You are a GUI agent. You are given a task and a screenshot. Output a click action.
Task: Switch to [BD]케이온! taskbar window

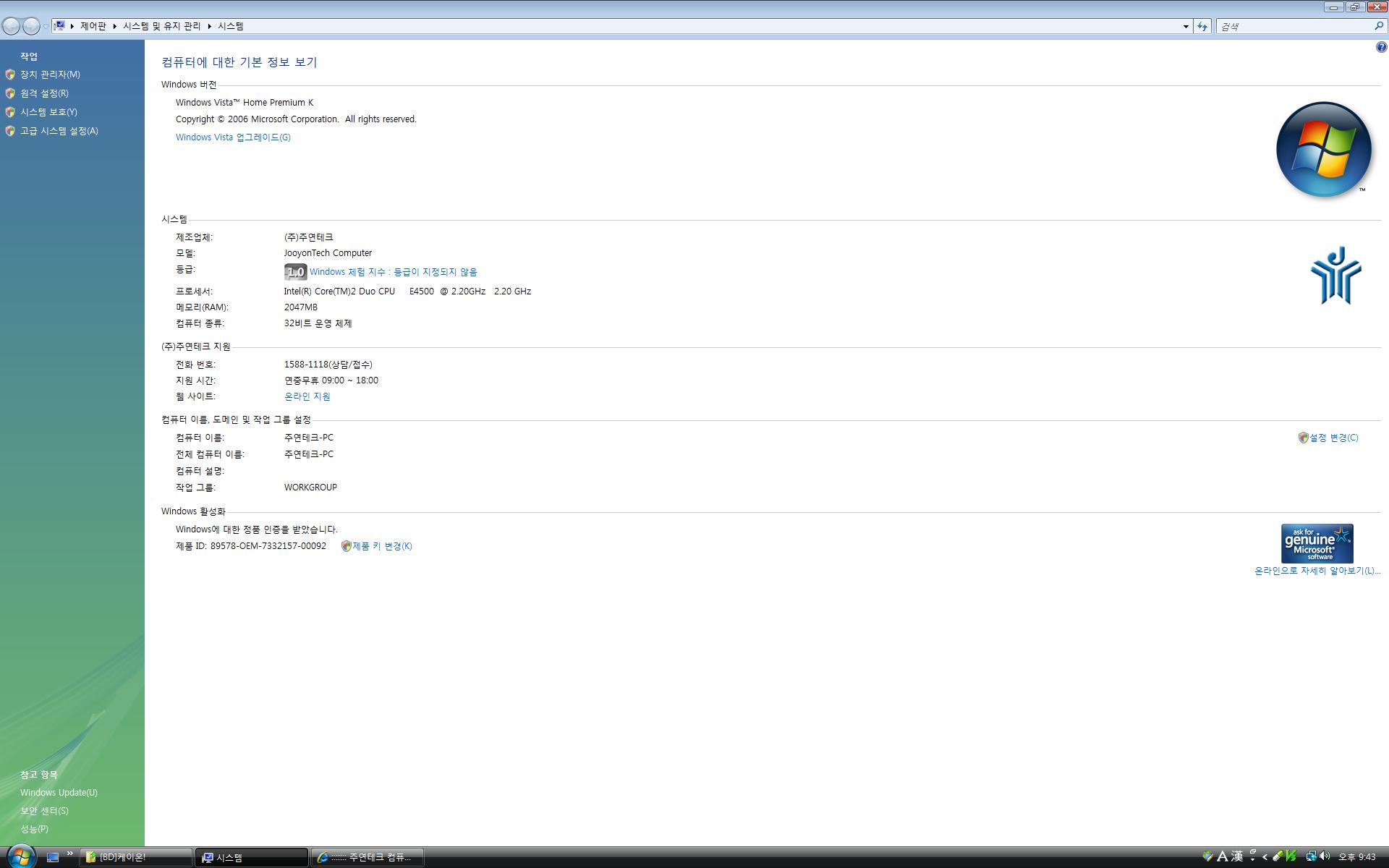(135, 857)
